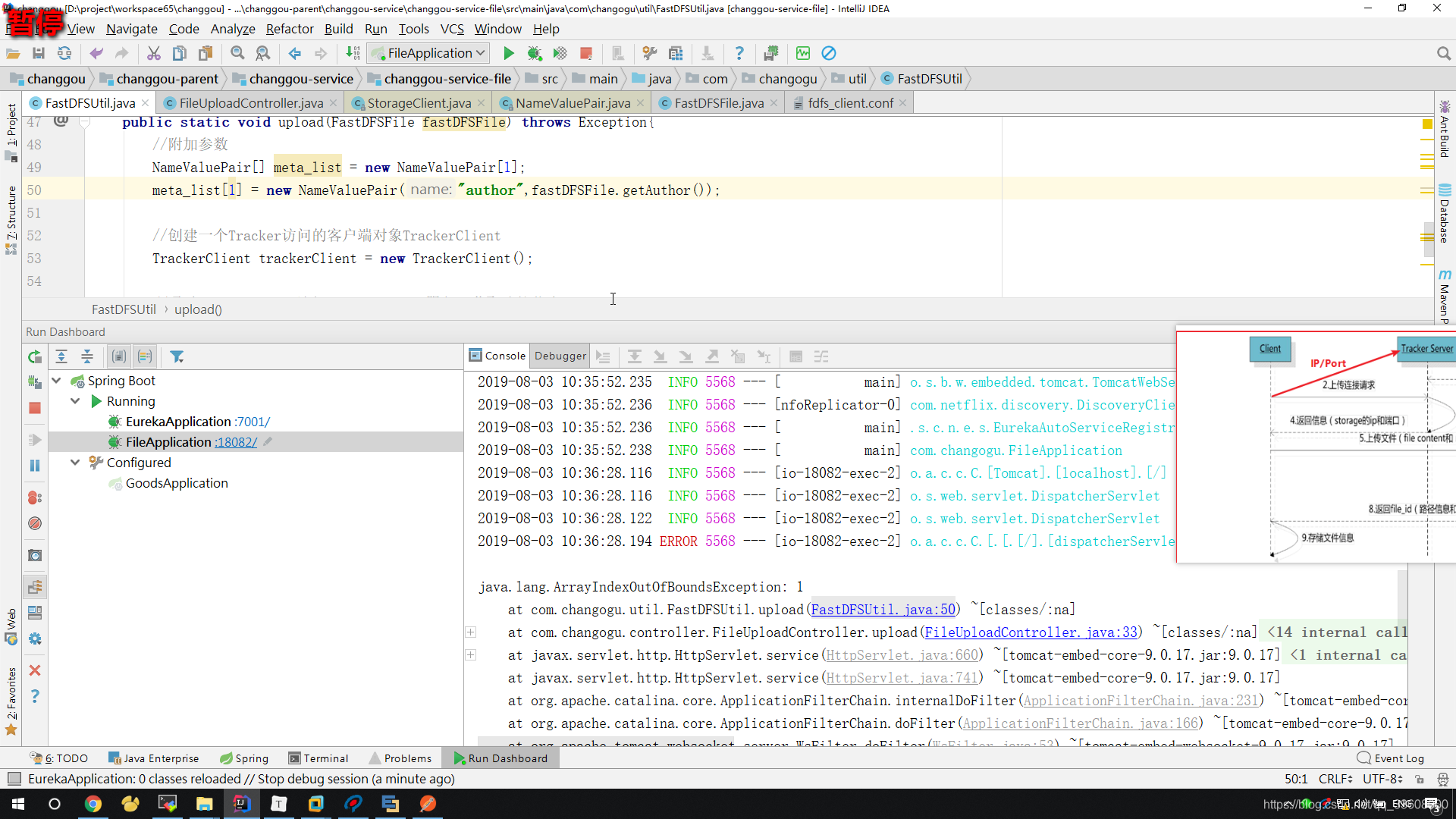The width and height of the screenshot is (1456, 819).
Task: Close the FastDFSFile.java editor tab
Action: pos(773,103)
